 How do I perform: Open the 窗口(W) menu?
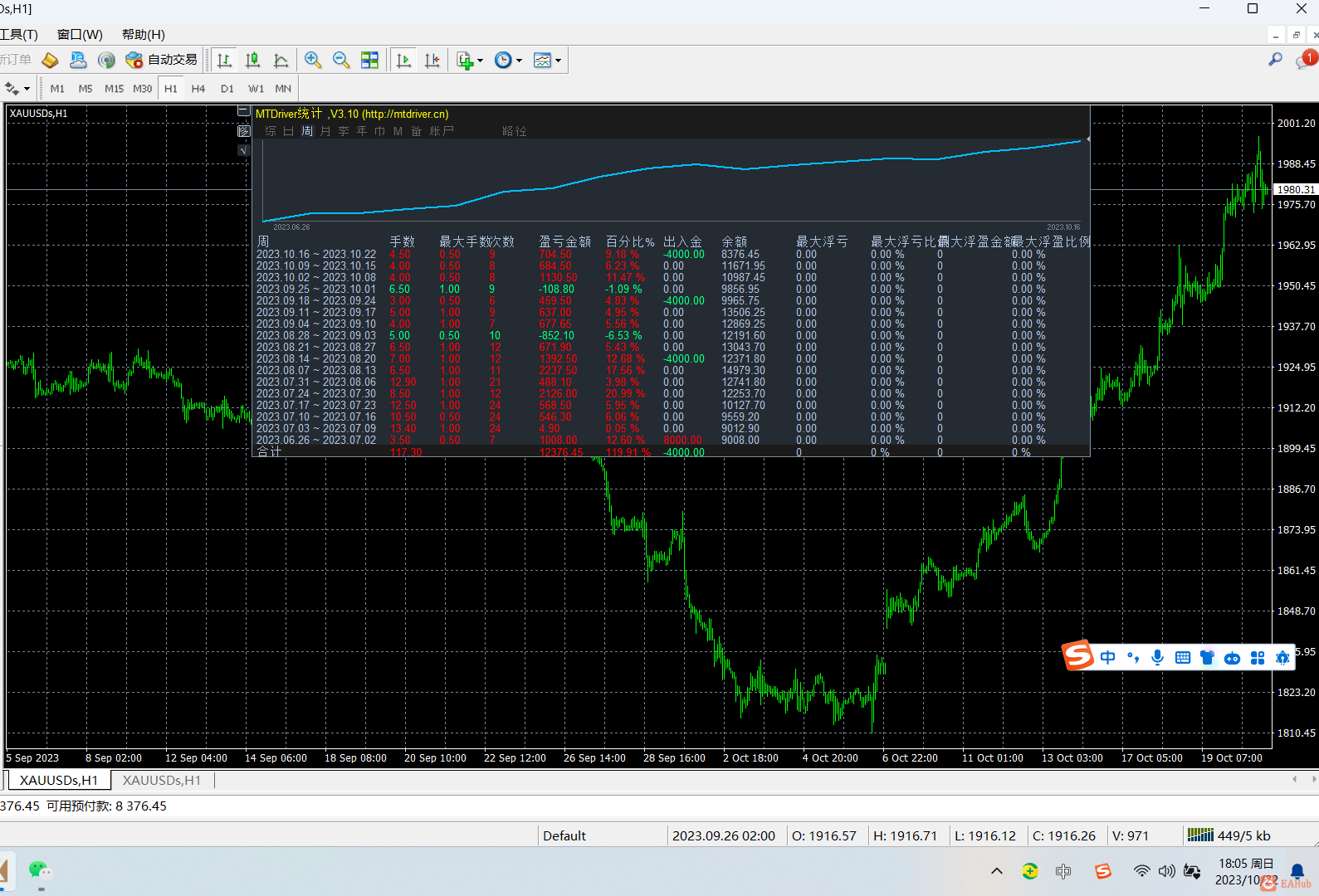click(x=80, y=34)
